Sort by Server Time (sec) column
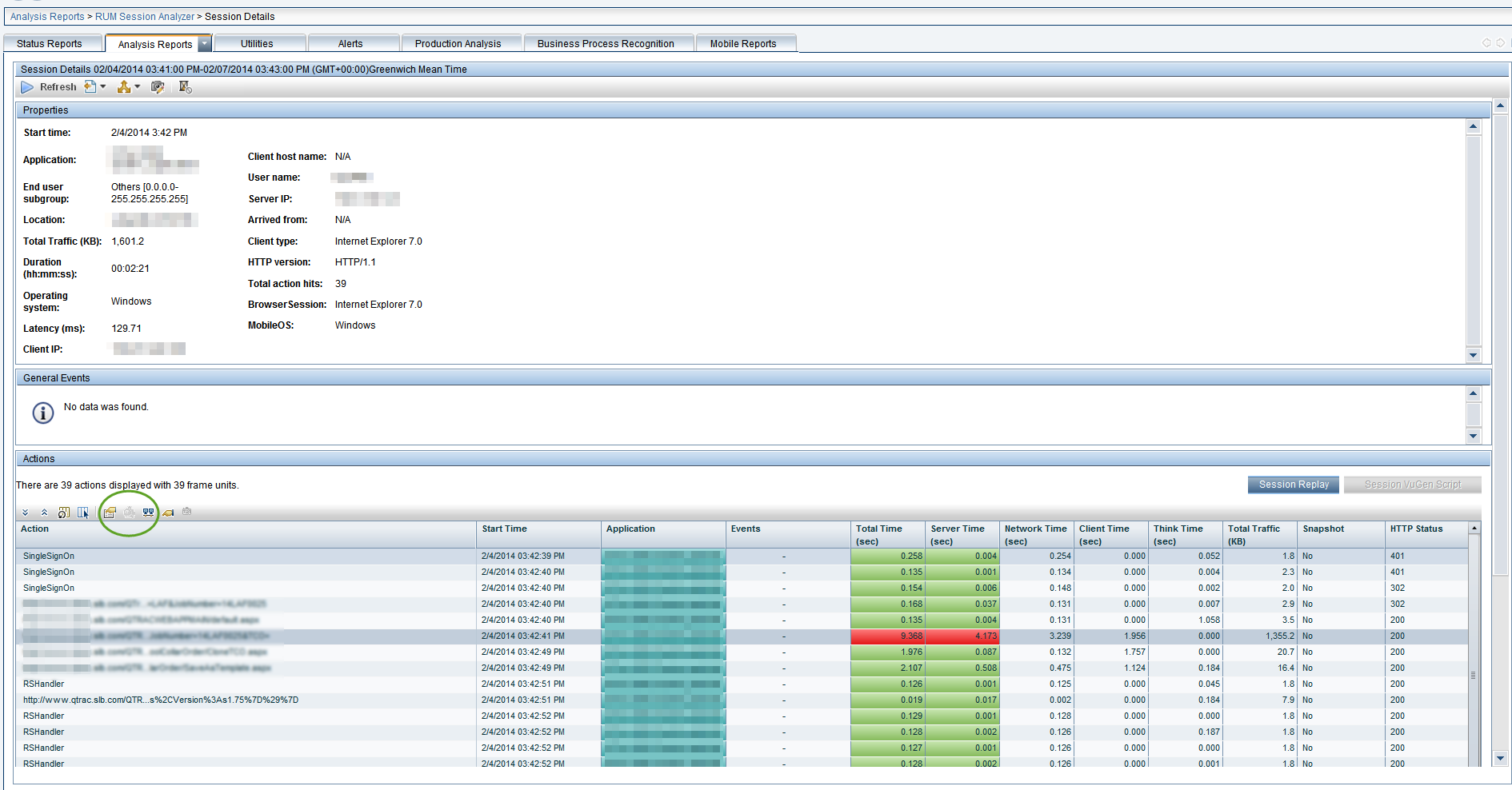The height and width of the screenshot is (790, 1512). coord(962,535)
